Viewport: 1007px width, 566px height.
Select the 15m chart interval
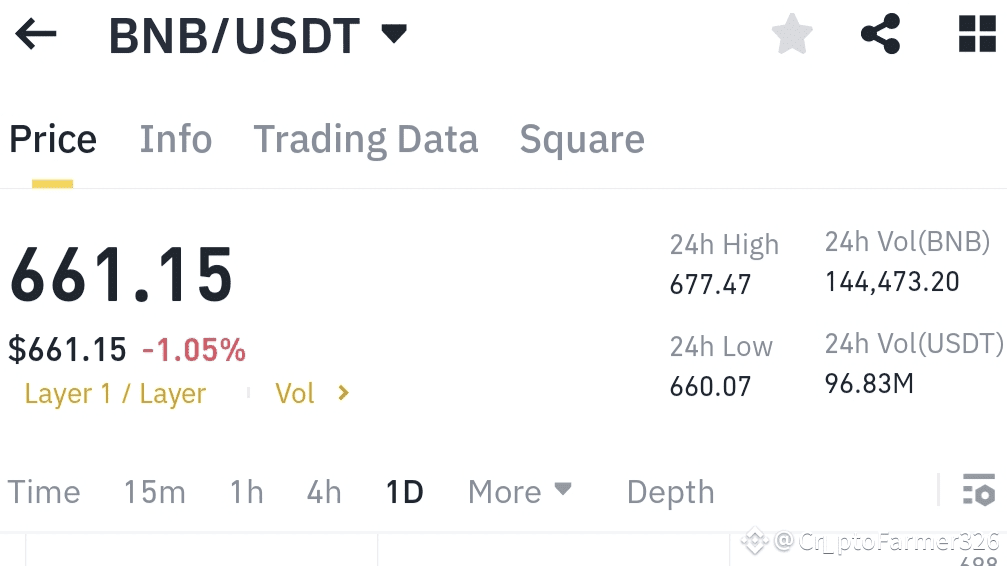tap(155, 492)
